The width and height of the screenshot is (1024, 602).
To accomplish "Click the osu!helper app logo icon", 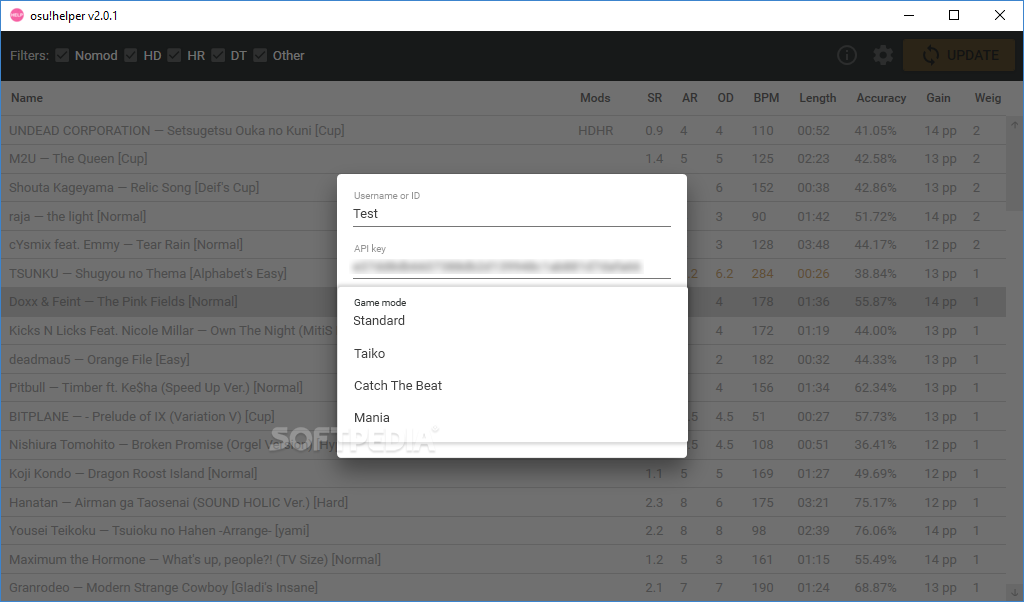I will [17, 15].
